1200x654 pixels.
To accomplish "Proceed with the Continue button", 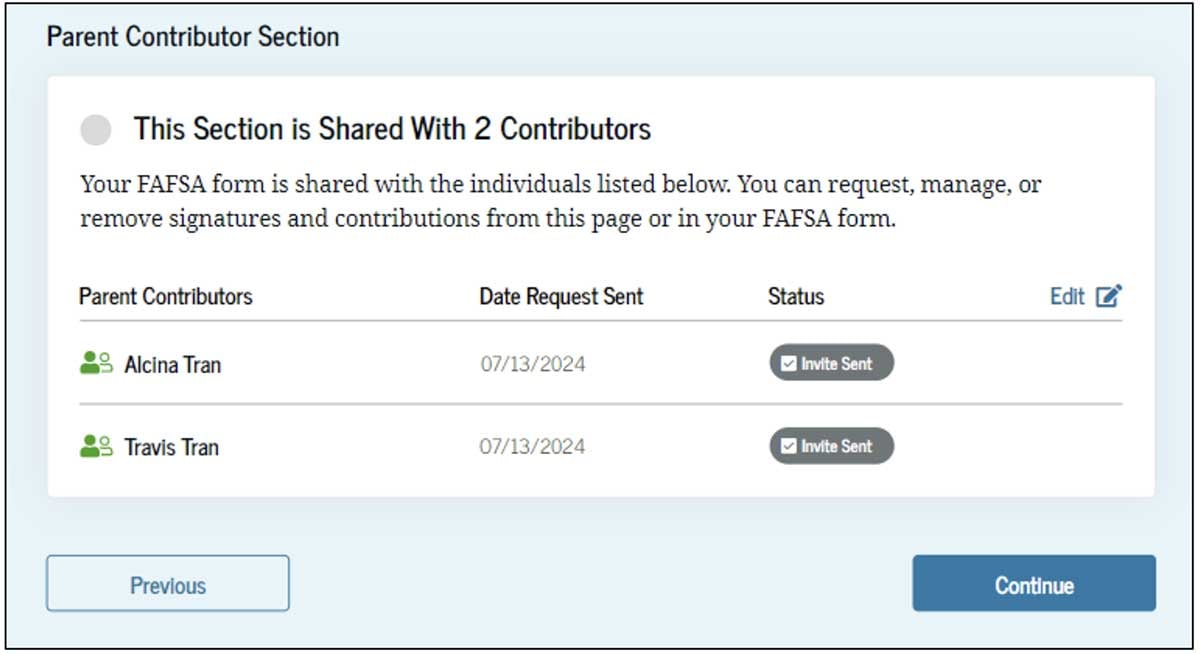I will click(1034, 584).
